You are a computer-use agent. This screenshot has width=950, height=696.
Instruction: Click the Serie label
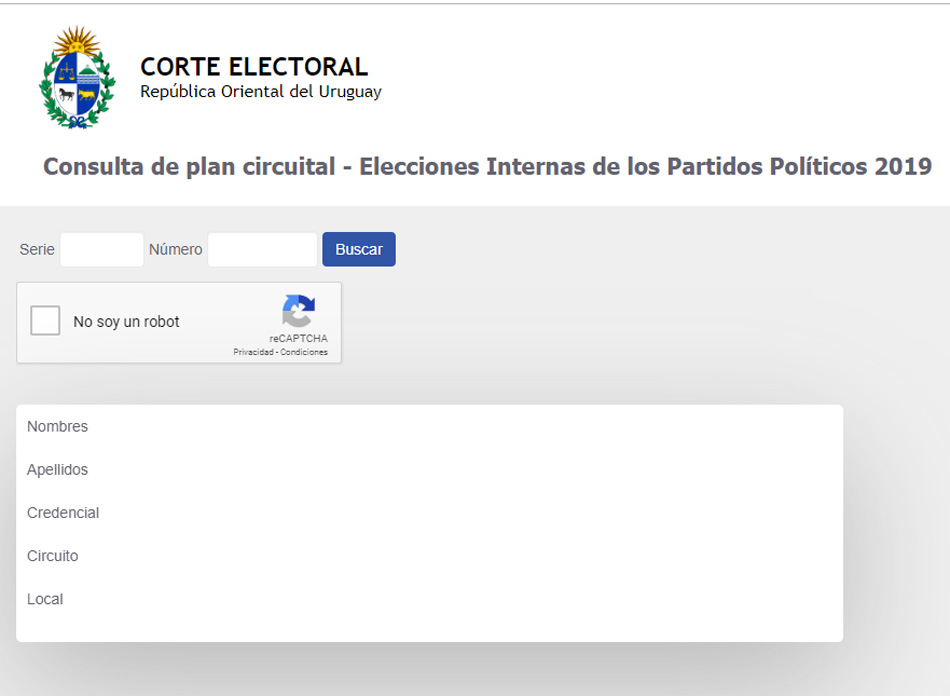[37, 250]
